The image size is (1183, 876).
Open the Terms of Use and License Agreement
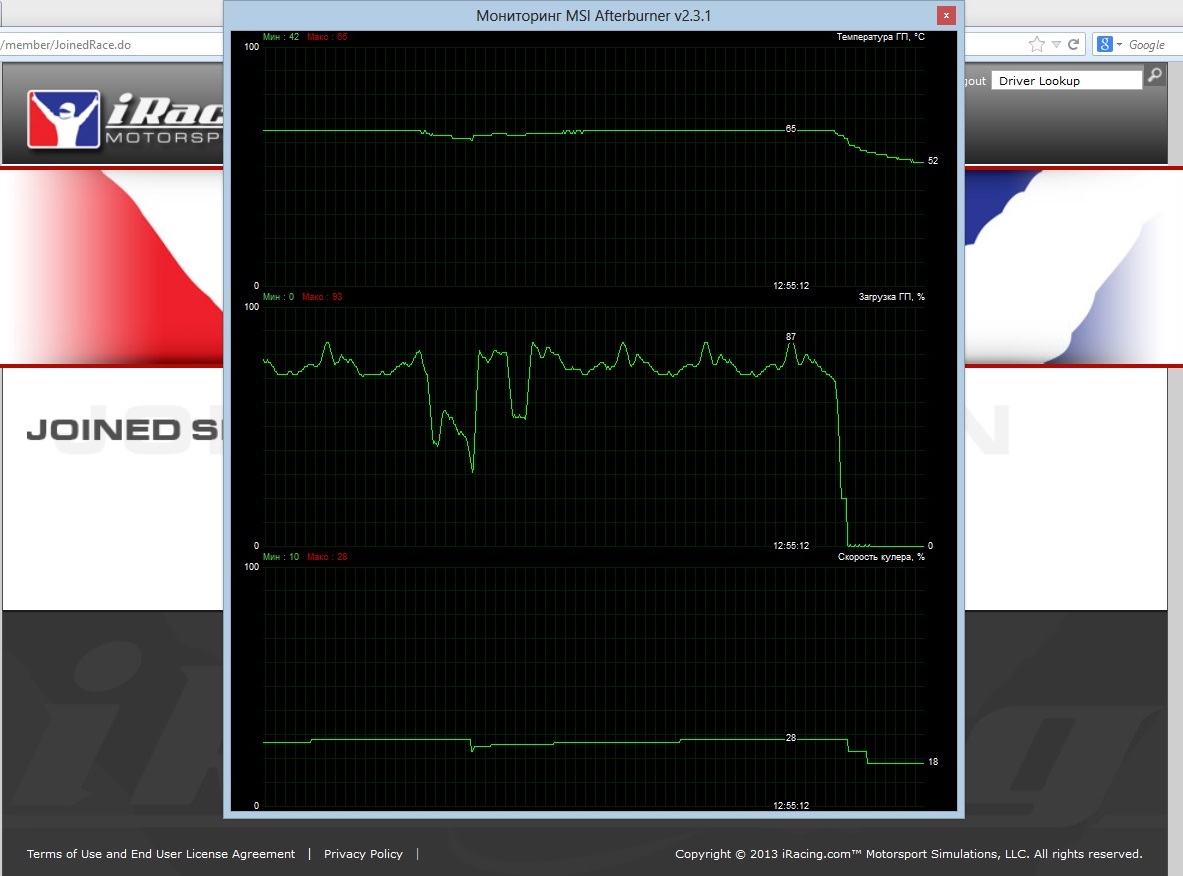(x=161, y=854)
